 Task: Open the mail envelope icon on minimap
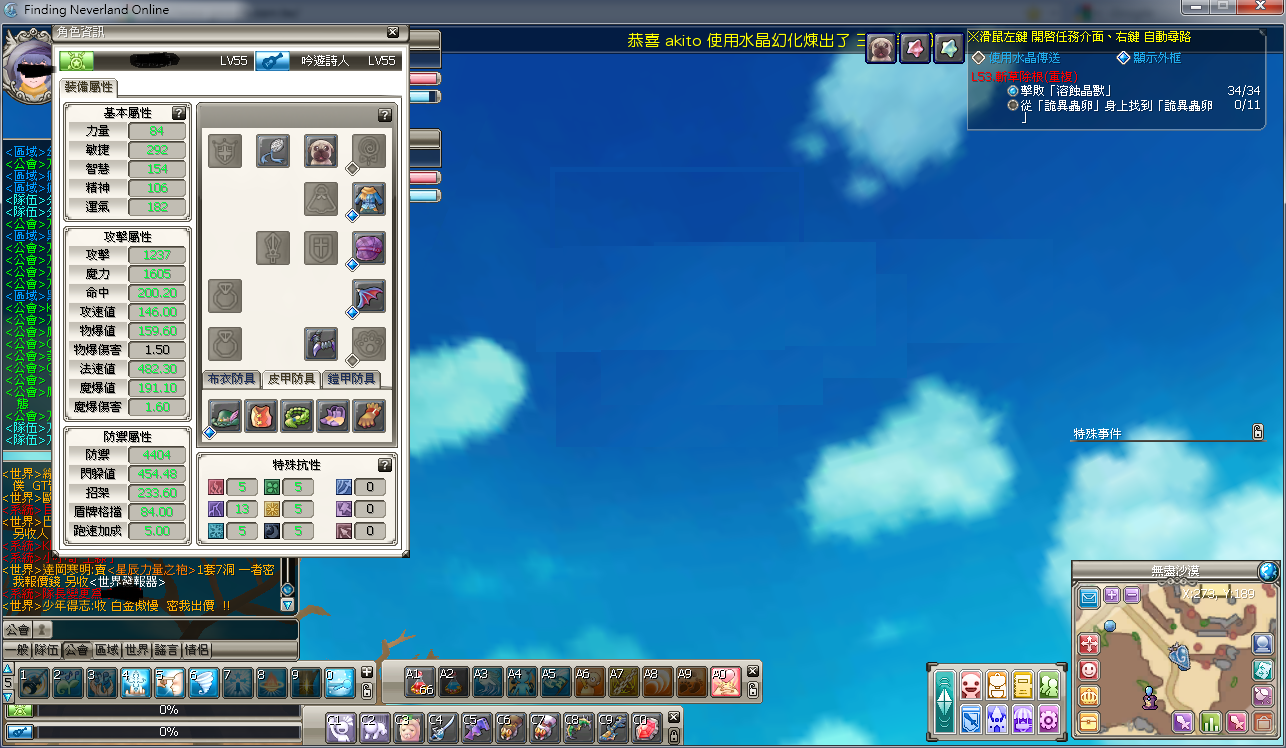point(1088,598)
